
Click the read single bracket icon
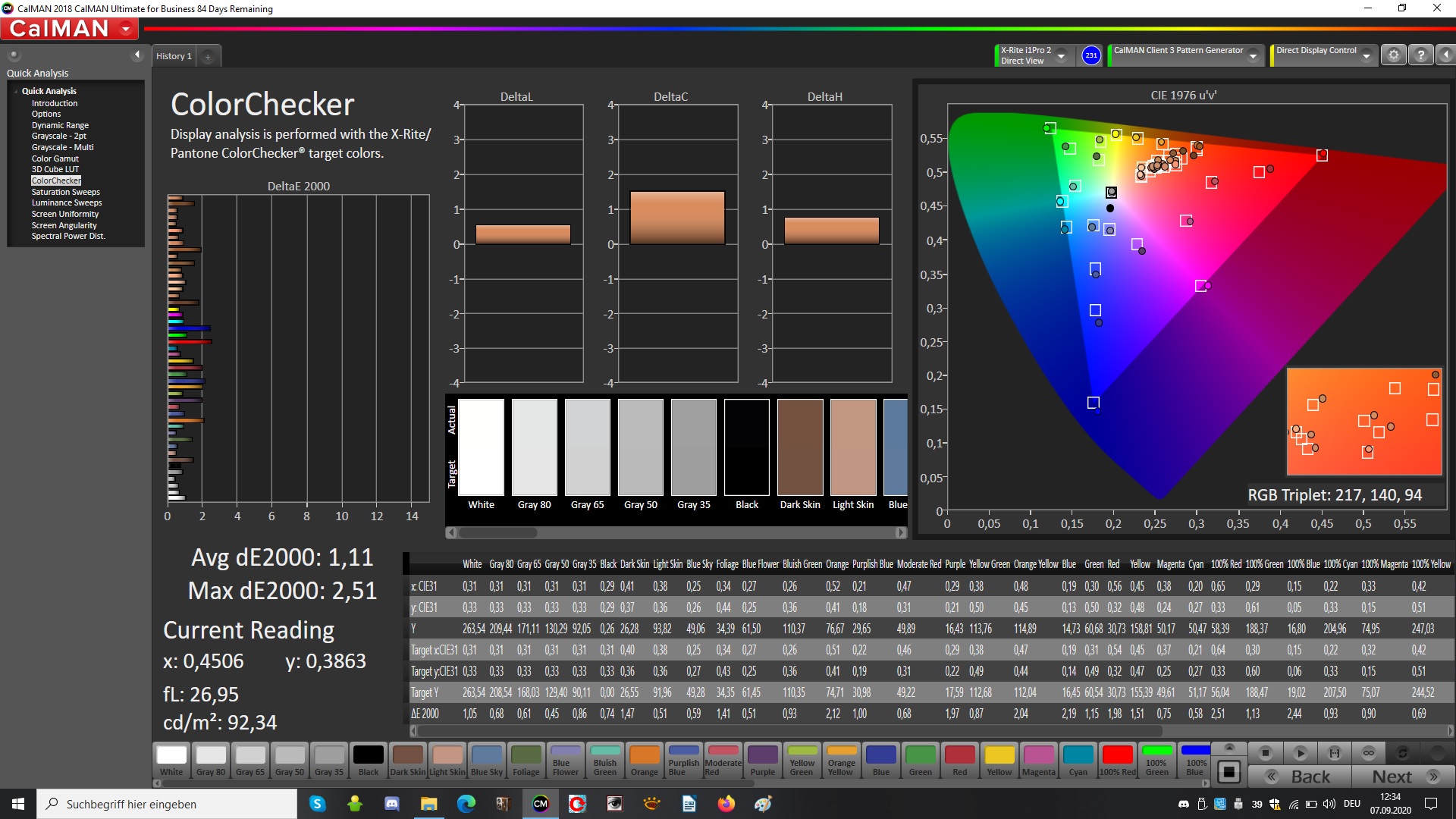coord(1334,753)
